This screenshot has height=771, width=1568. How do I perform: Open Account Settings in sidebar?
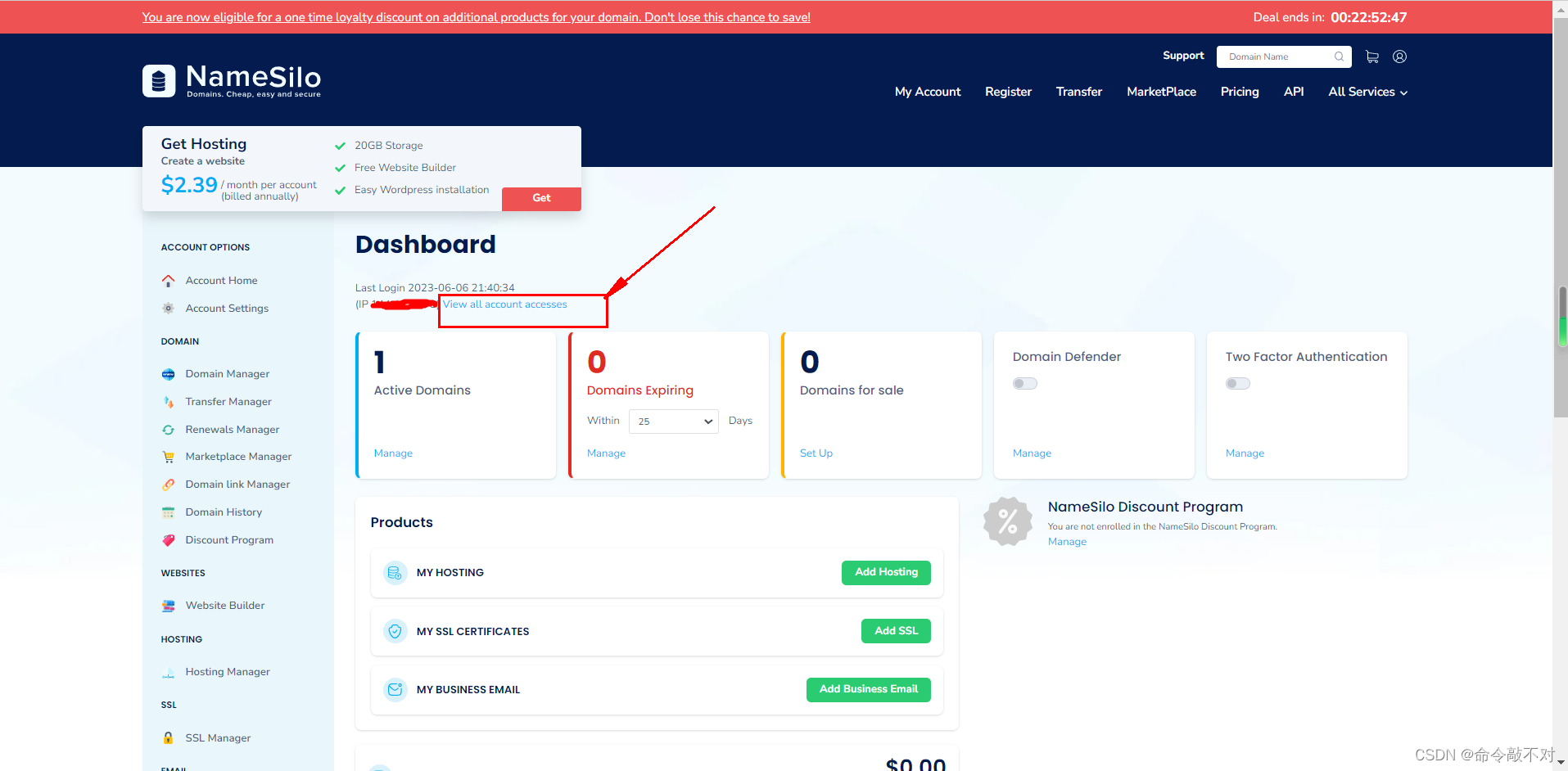click(x=227, y=309)
